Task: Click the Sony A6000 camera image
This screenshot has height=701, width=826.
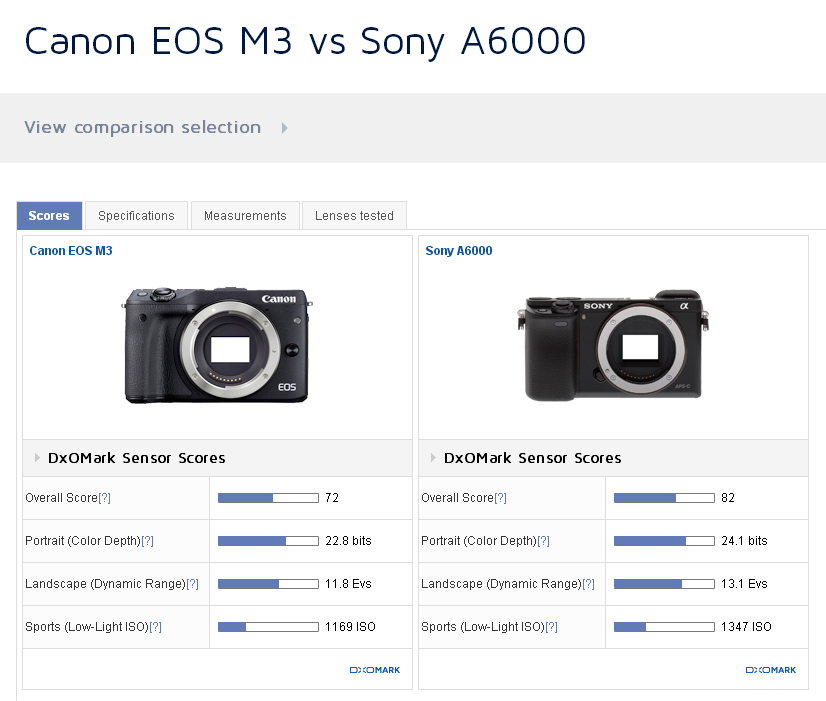Action: click(x=613, y=345)
